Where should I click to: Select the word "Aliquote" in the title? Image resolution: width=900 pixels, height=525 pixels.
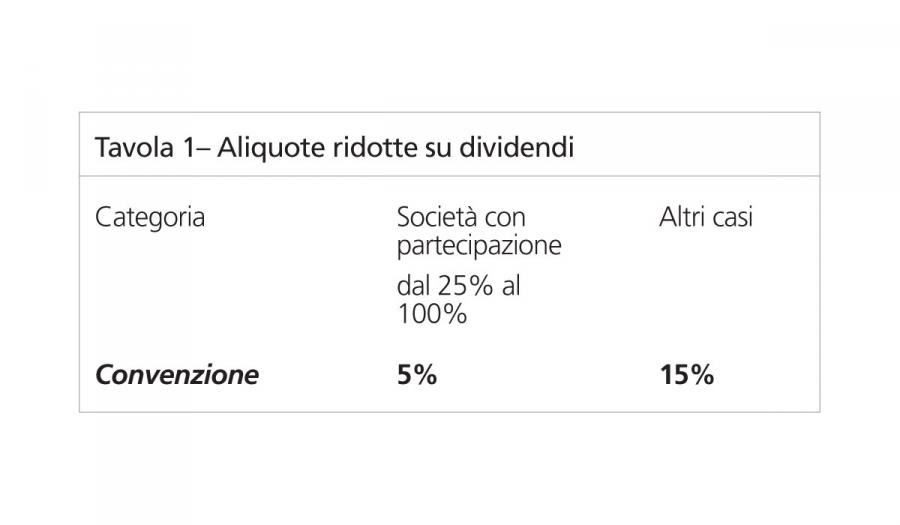(263, 148)
